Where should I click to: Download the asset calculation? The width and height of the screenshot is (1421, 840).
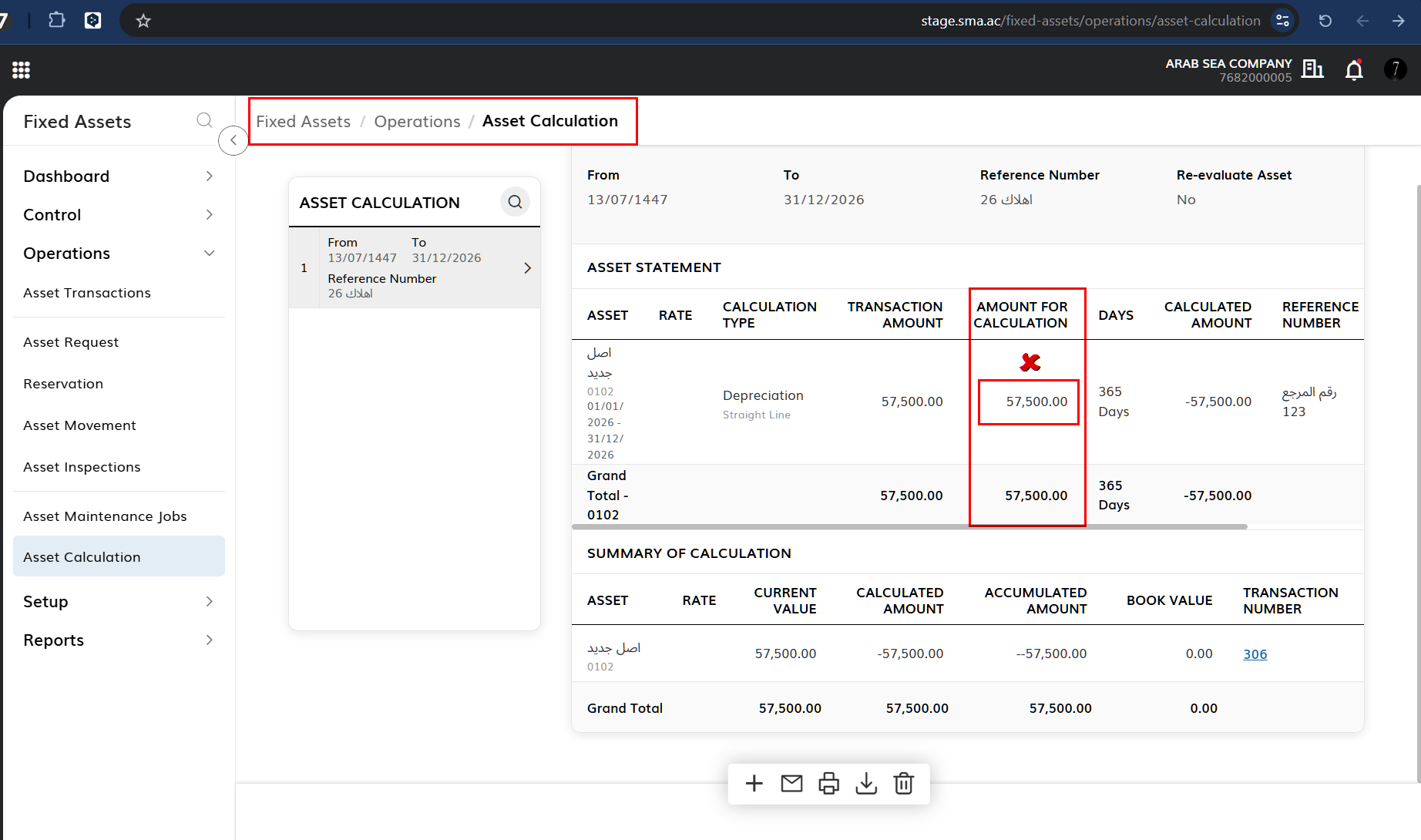click(866, 784)
